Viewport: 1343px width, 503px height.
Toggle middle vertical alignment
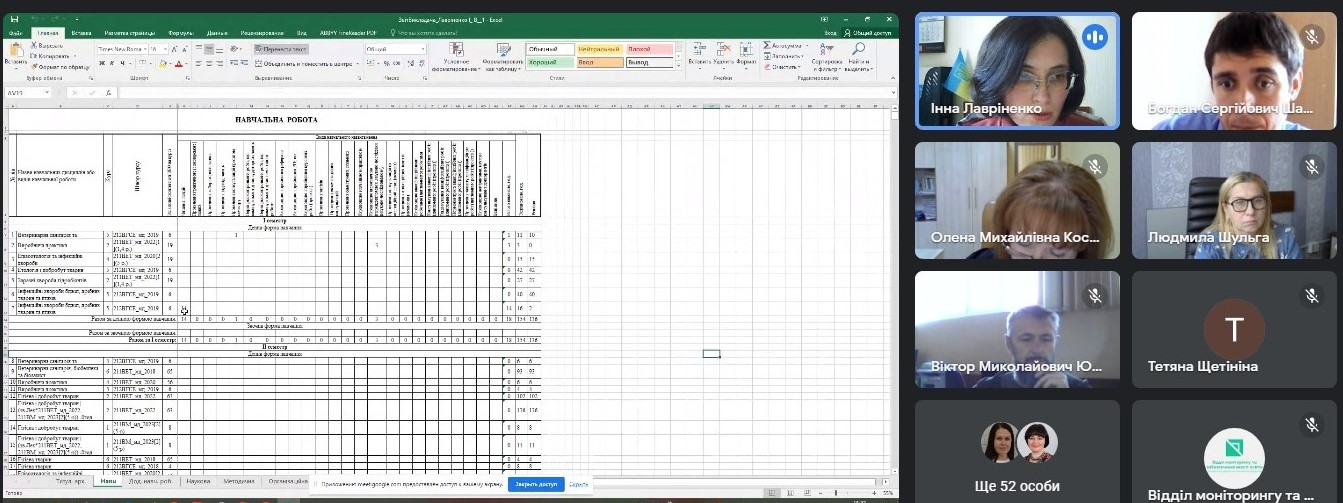pos(209,49)
